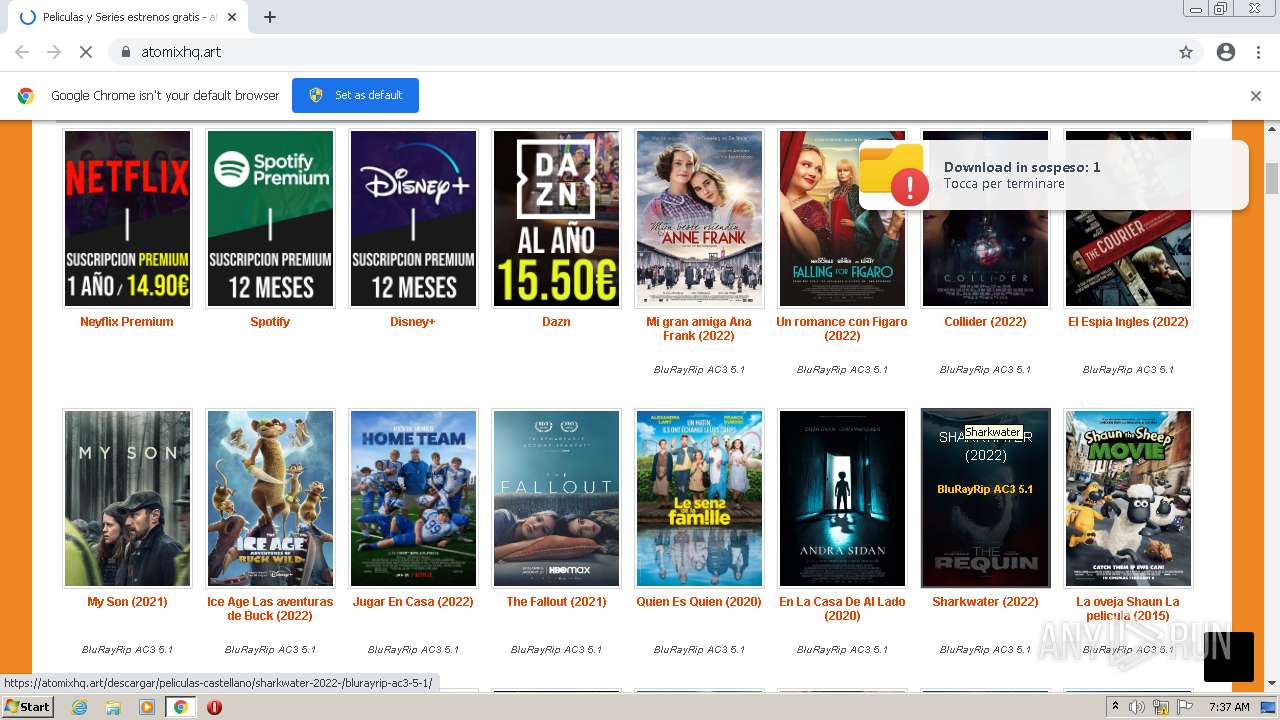Open a new browser tab
1280x720 pixels.
[x=270, y=17]
